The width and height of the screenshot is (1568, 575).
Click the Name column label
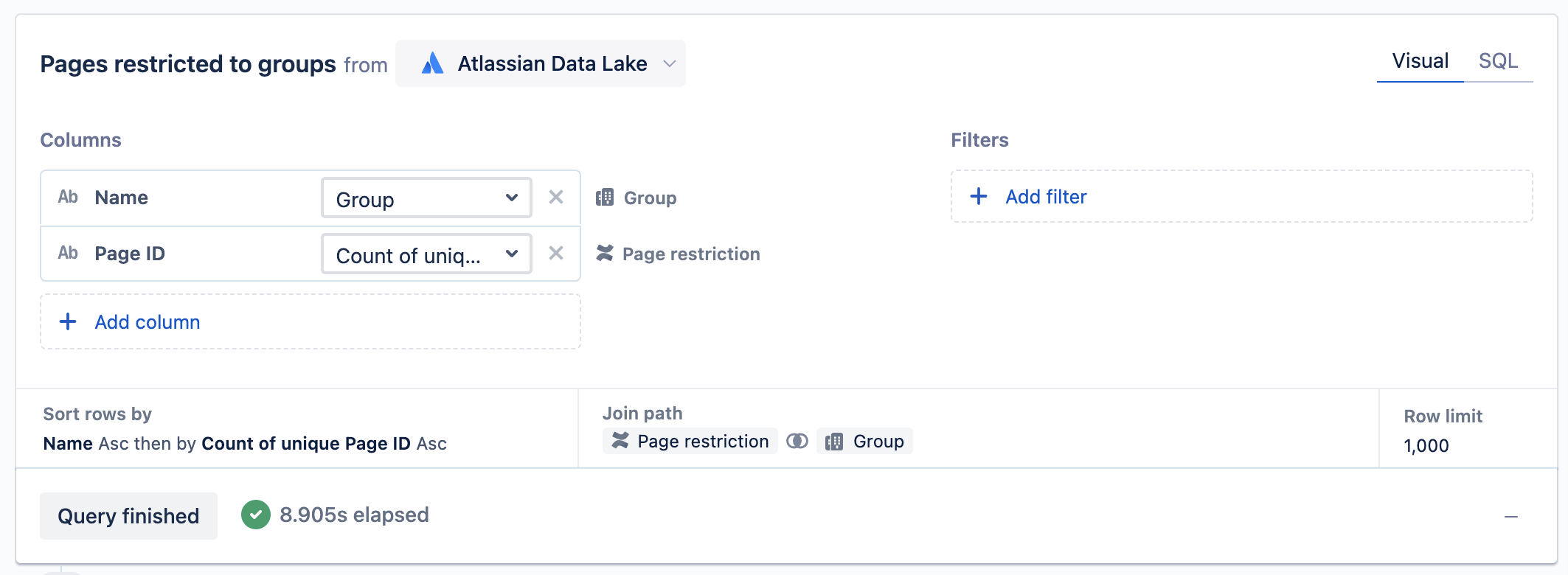[122, 198]
